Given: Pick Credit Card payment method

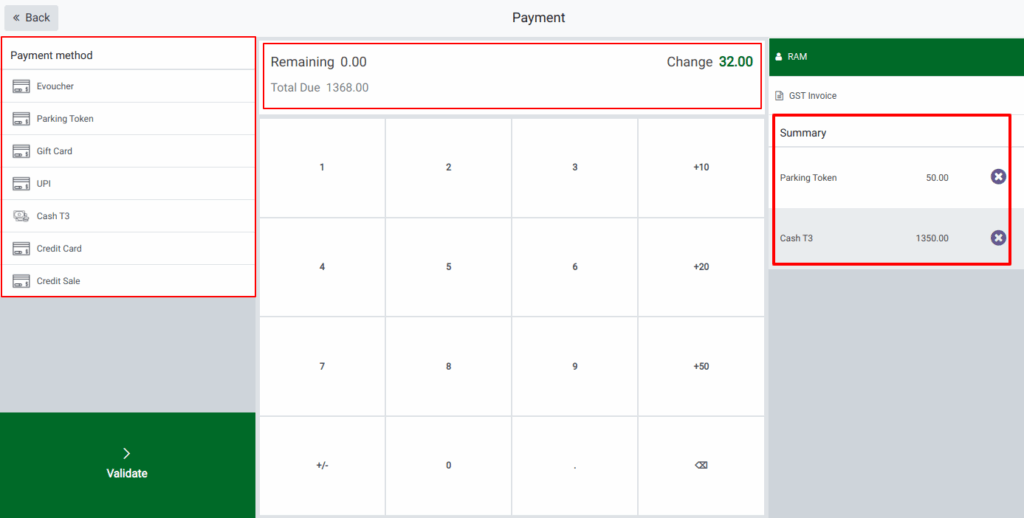Looking at the screenshot, I should pyautogui.click(x=128, y=248).
